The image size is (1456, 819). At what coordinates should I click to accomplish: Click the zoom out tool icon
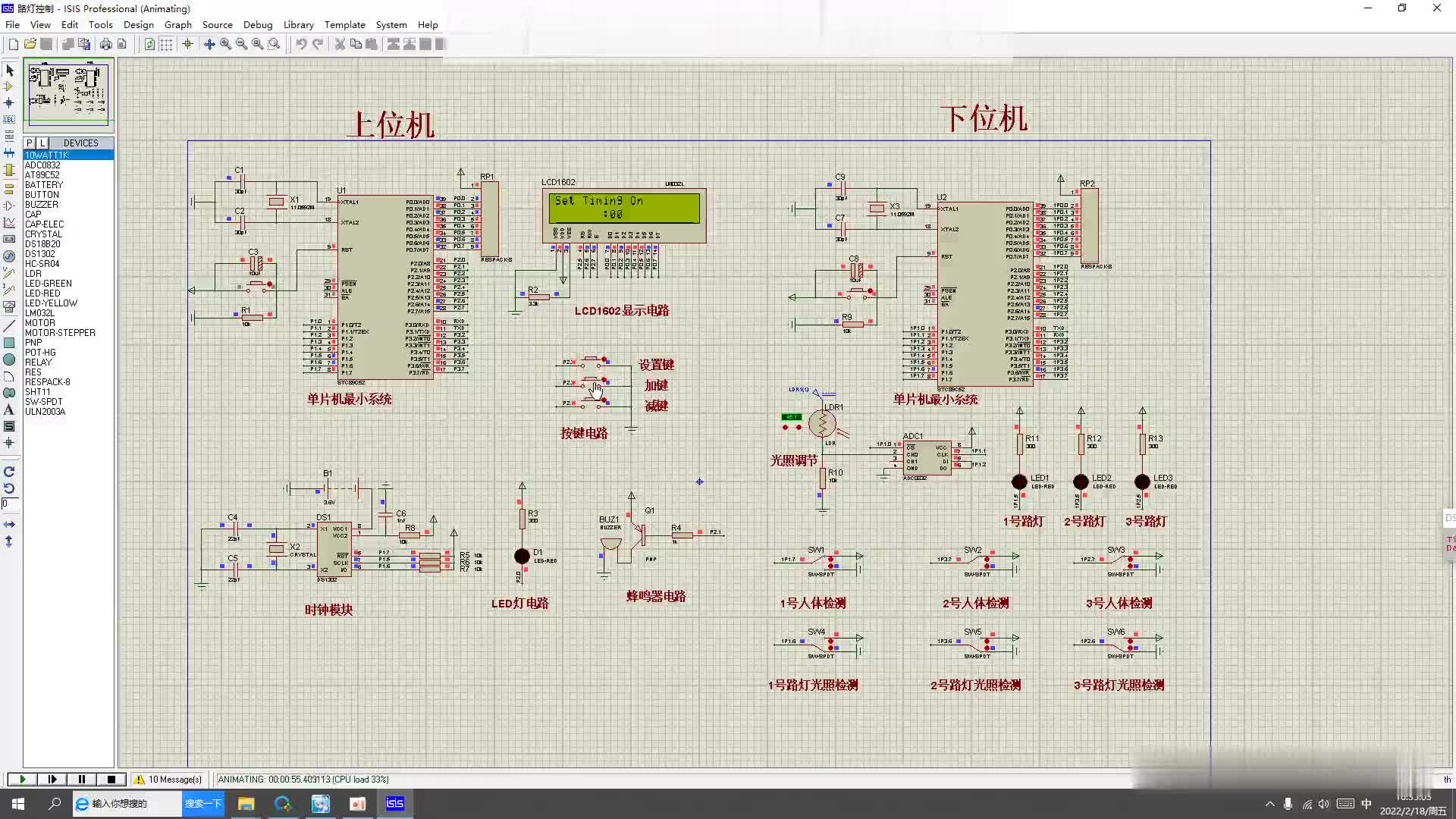click(243, 43)
